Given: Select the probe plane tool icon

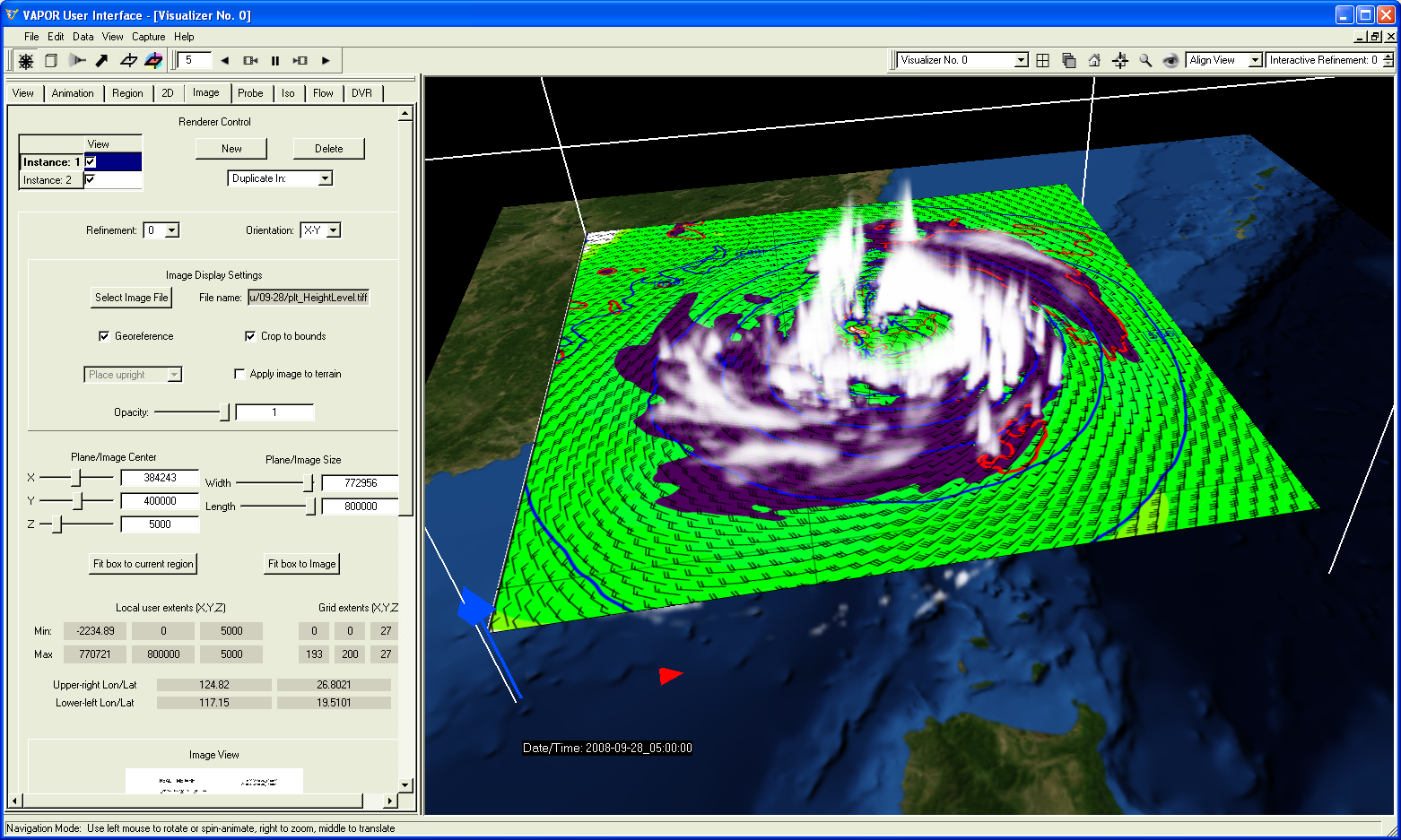Looking at the screenshot, I should pyautogui.click(x=128, y=61).
